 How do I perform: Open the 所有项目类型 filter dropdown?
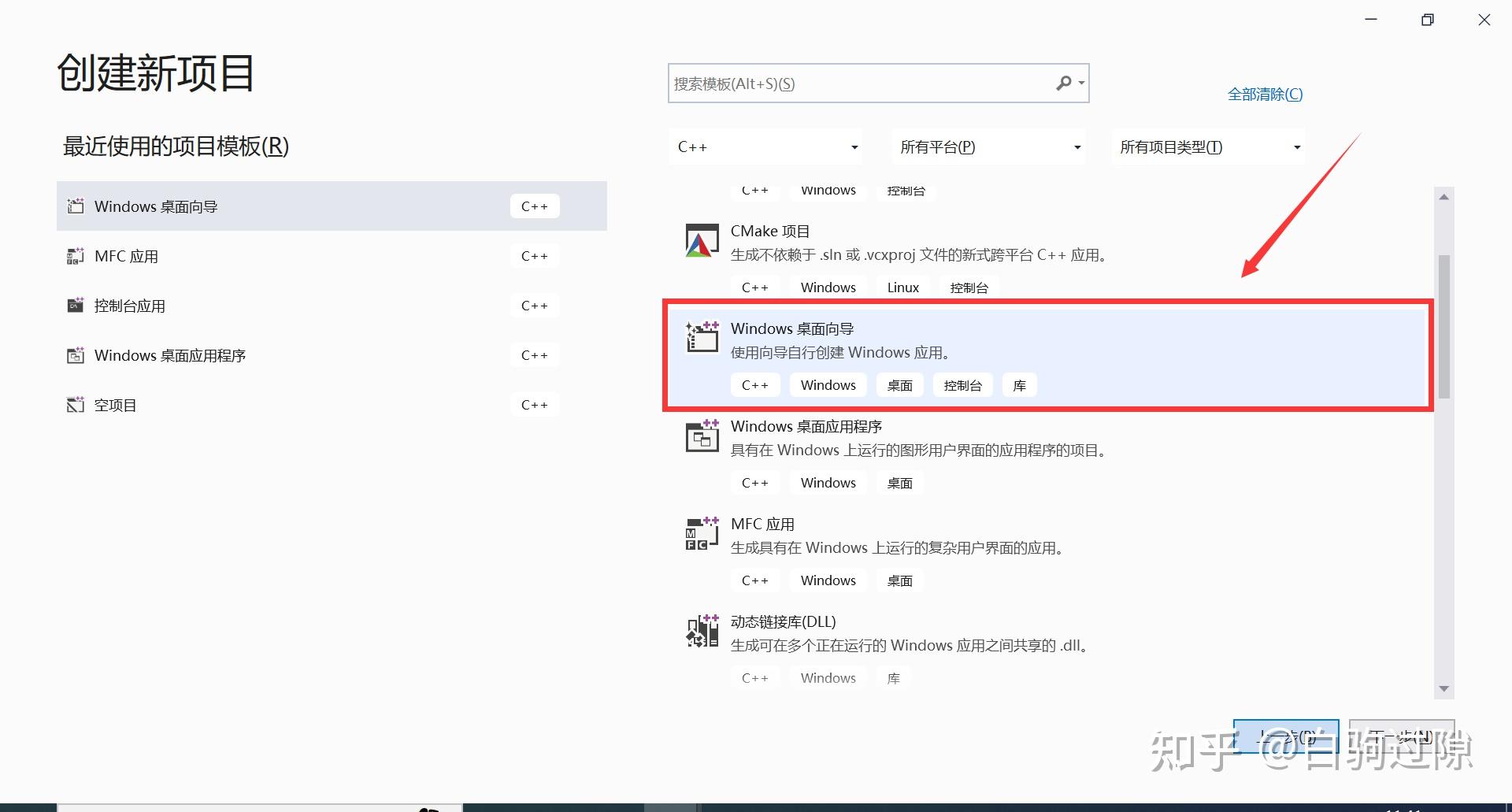point(1208,147)
